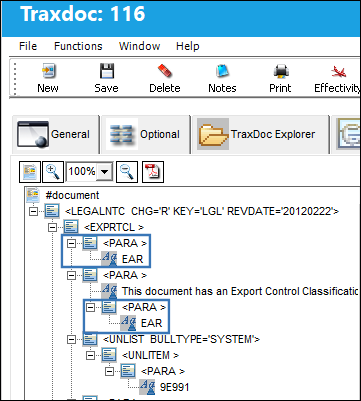Click the New toolbar icon

(48, 71)
